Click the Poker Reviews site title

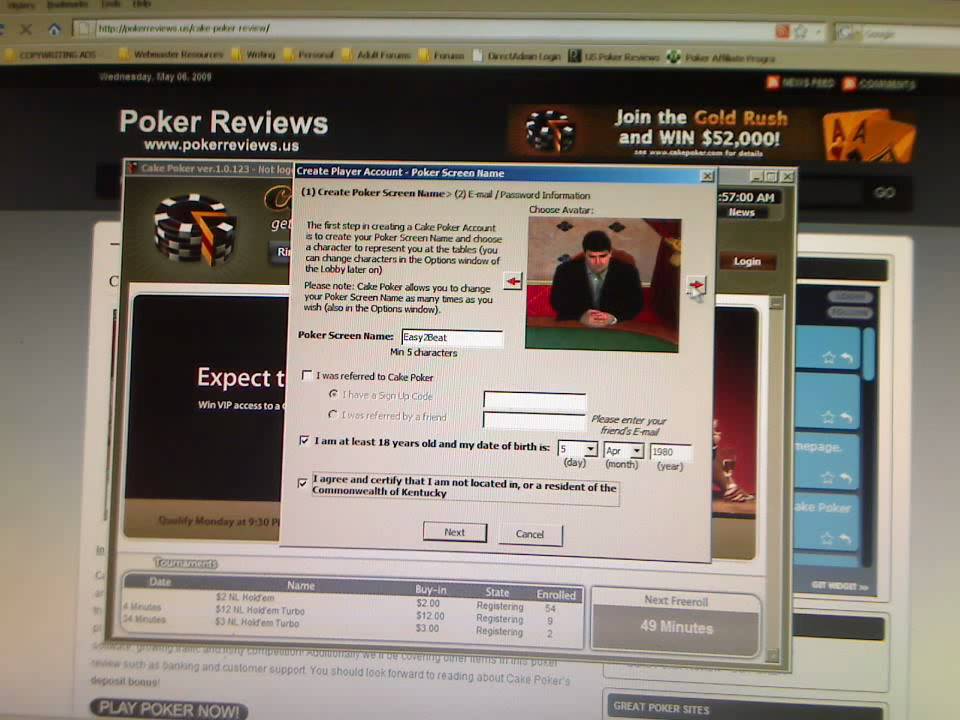click(x=223, y=122)
